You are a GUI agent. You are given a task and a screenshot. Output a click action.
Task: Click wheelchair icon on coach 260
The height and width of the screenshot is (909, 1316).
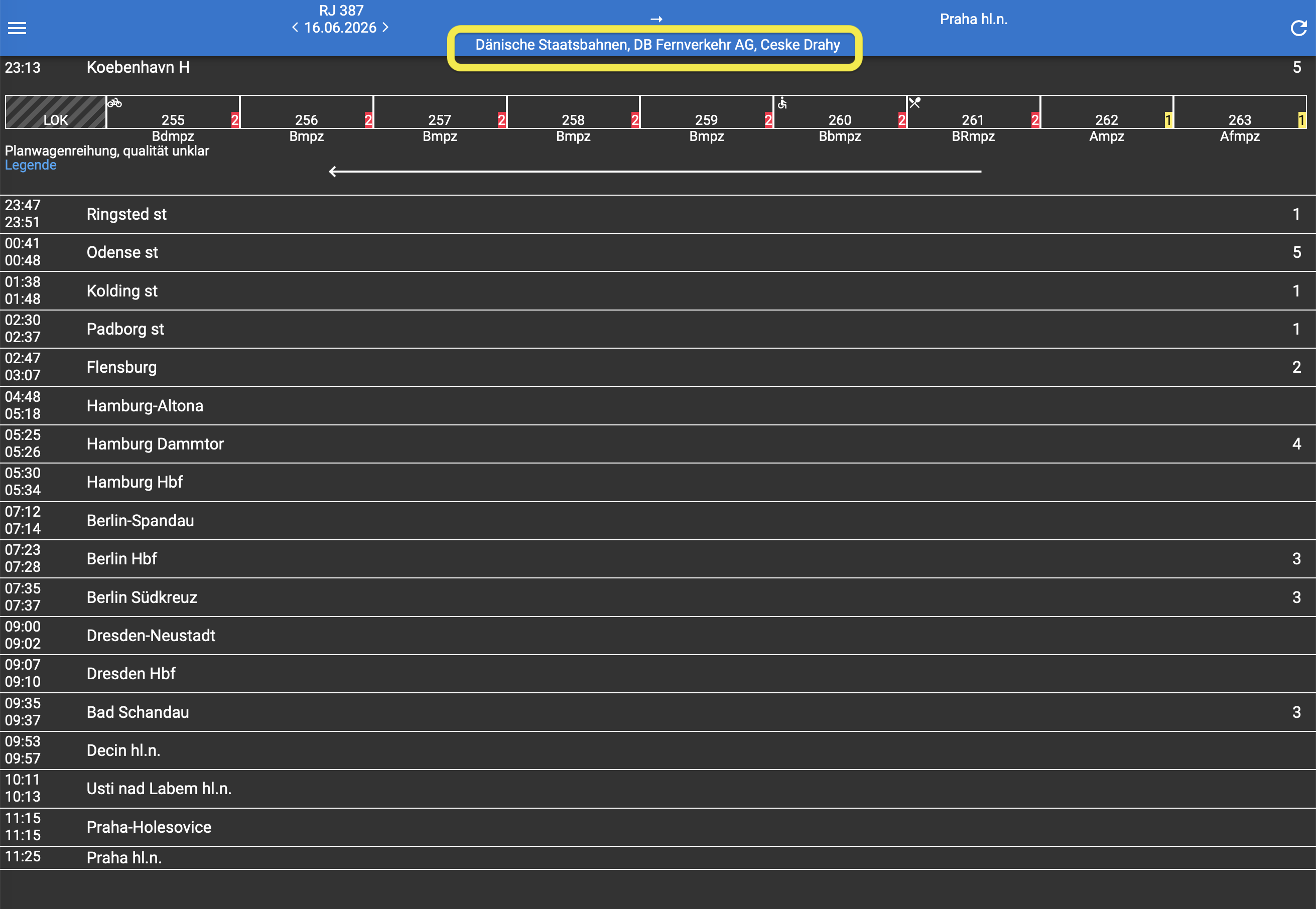pos(782,103)
